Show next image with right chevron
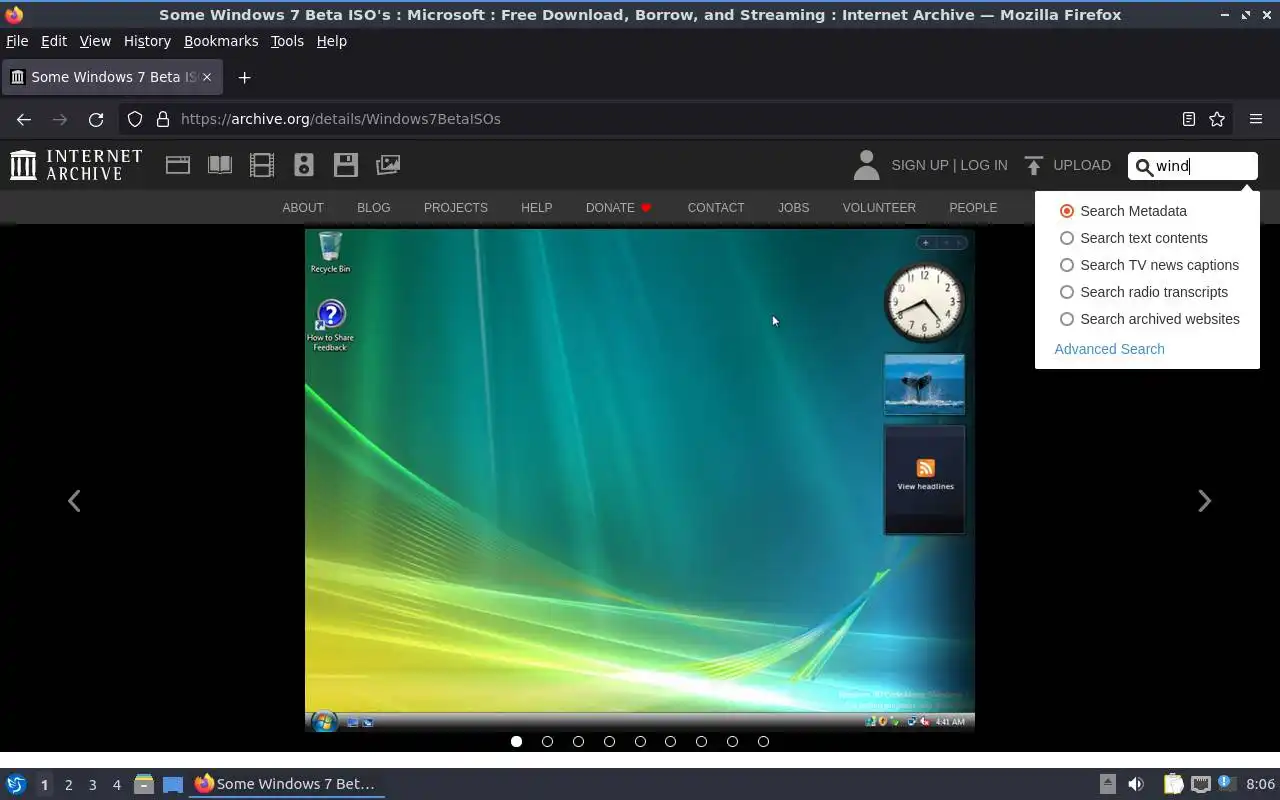The height and width of the screenshot is (800, 1280). click(1204, 501)
